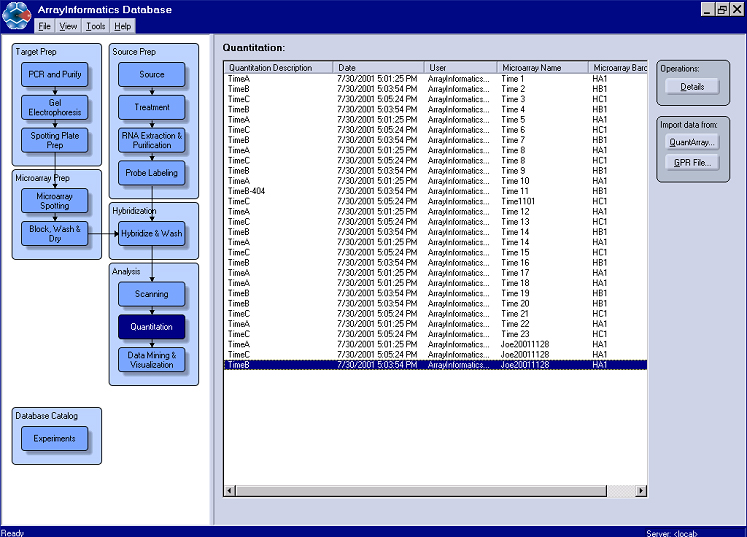Click the horizontal scrollbar right arrow
Image resolution: width=747 pixels, height=537 pixels.
click(x=641, y=490)
